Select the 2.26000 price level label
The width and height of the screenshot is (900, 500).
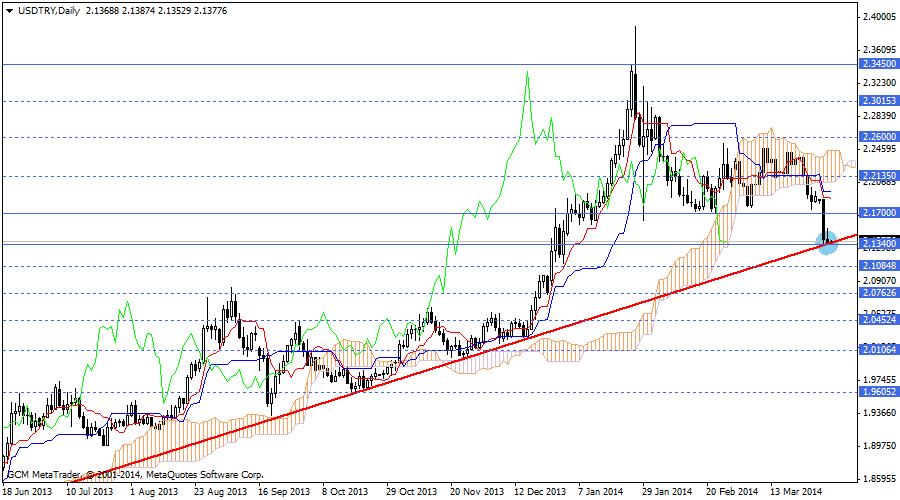879,137
